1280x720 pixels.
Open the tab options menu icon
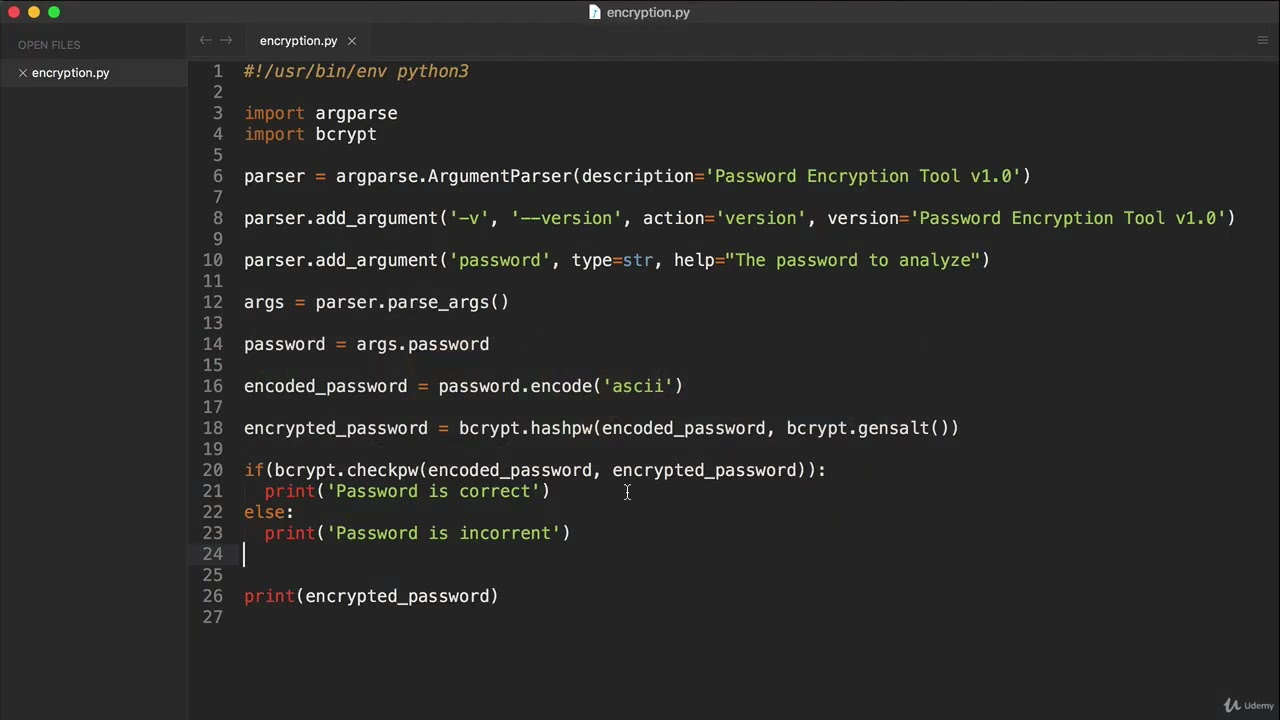point(1262,41)
